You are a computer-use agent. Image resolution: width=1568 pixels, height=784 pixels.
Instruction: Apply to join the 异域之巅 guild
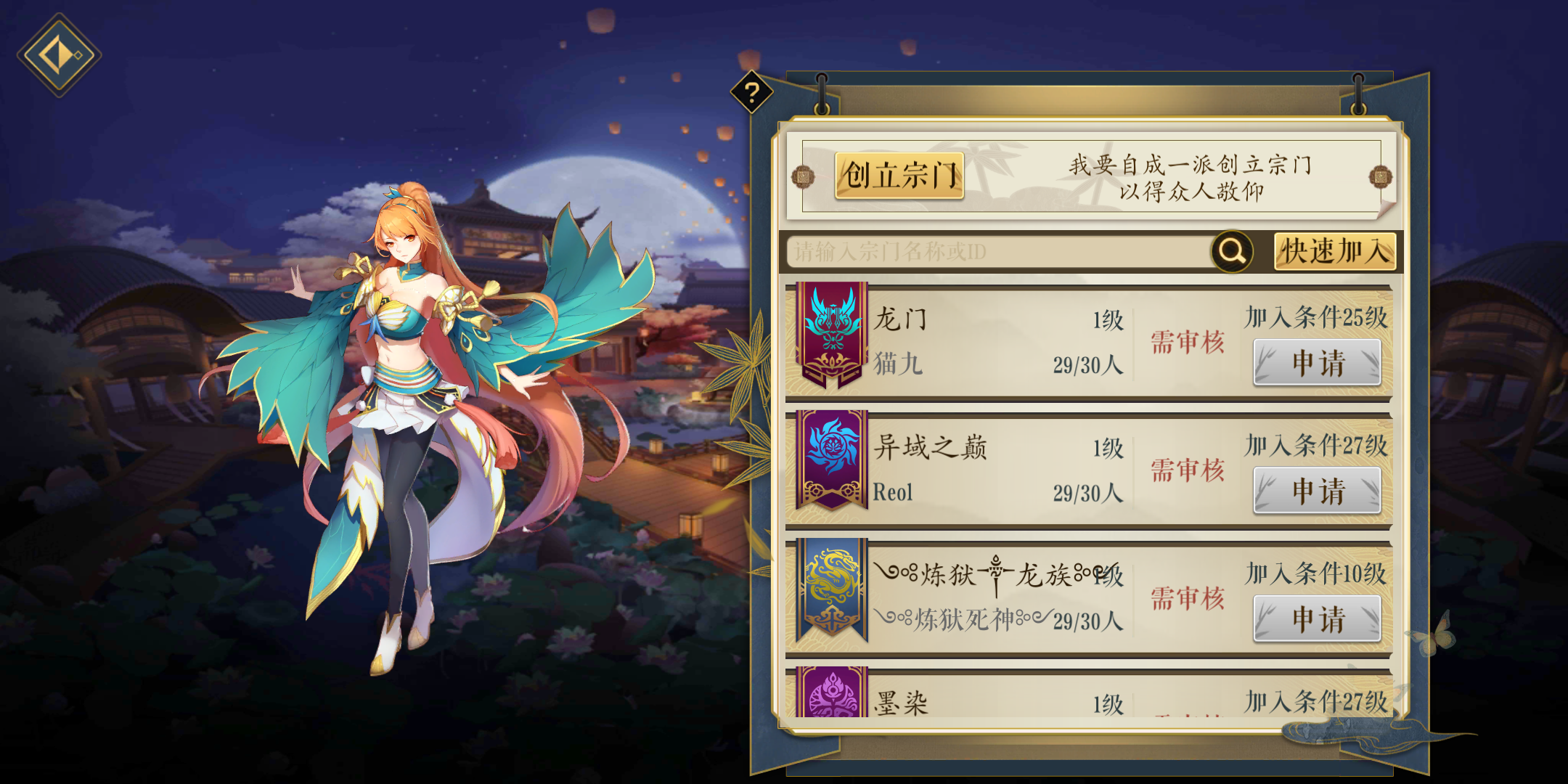pyautogui.click(x=1317, y=491)
